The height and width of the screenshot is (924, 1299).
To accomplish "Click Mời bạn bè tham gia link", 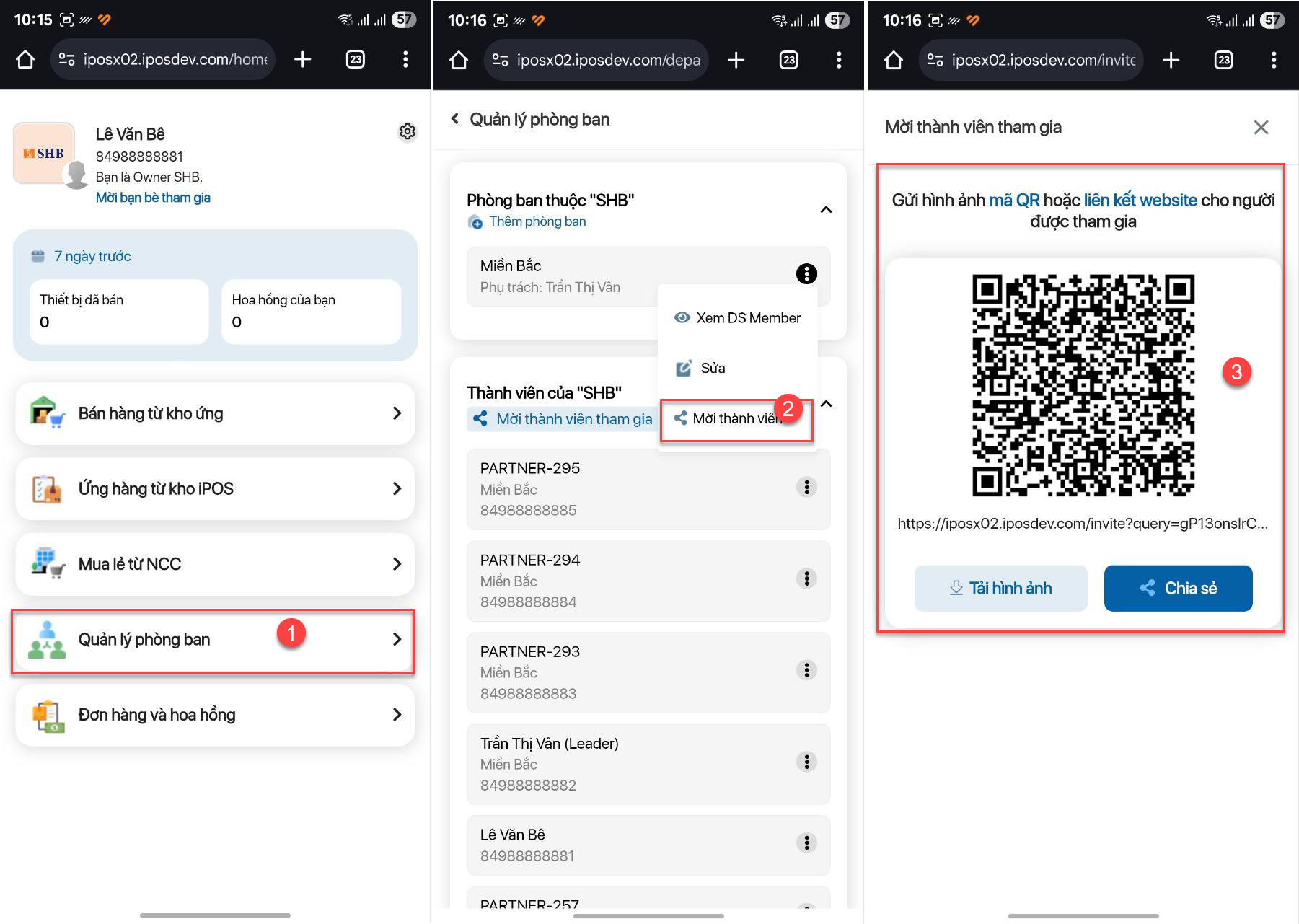I will point(153,198).
